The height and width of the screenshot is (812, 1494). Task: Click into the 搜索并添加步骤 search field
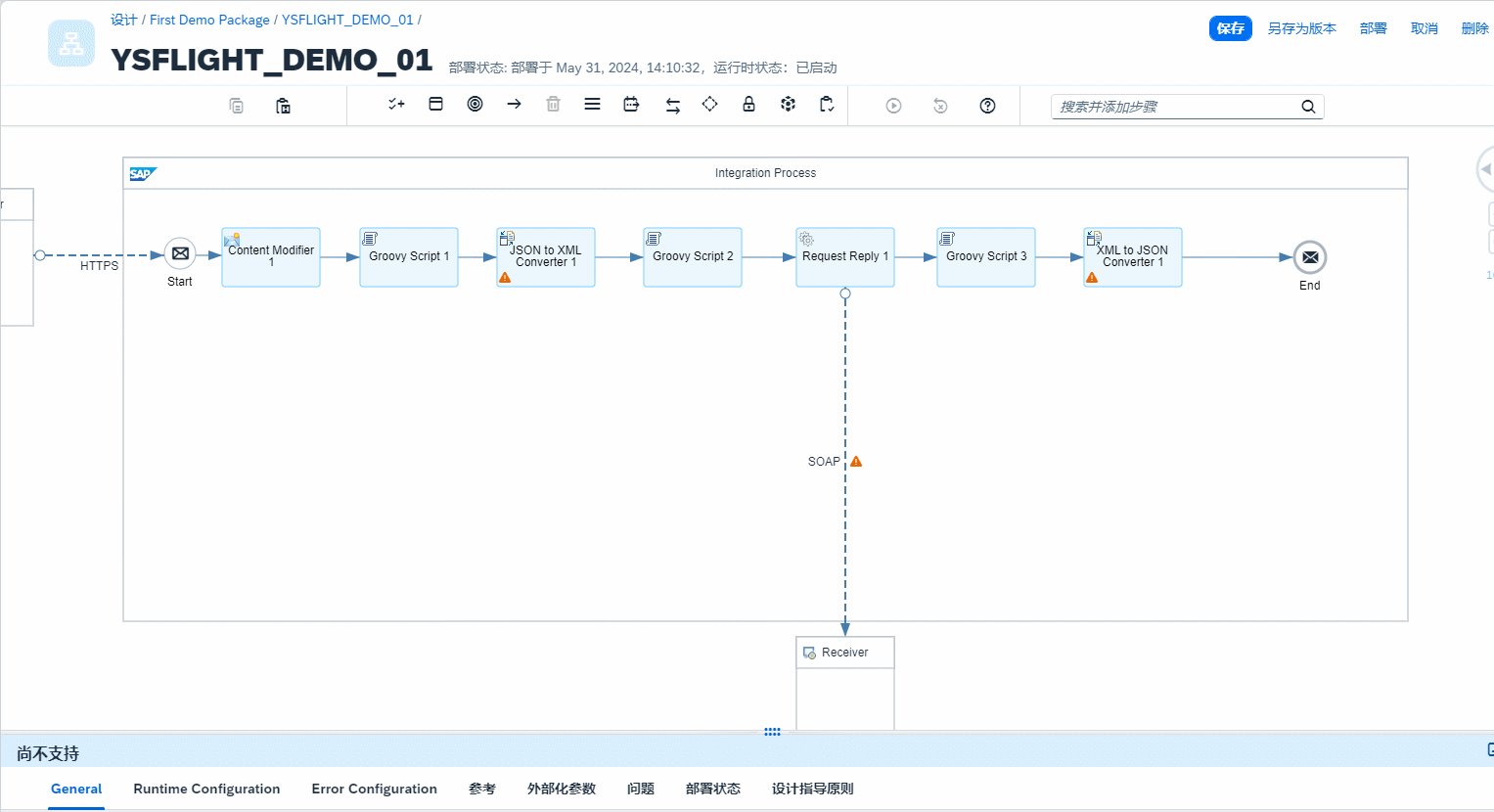click(x=1174, y=107)
